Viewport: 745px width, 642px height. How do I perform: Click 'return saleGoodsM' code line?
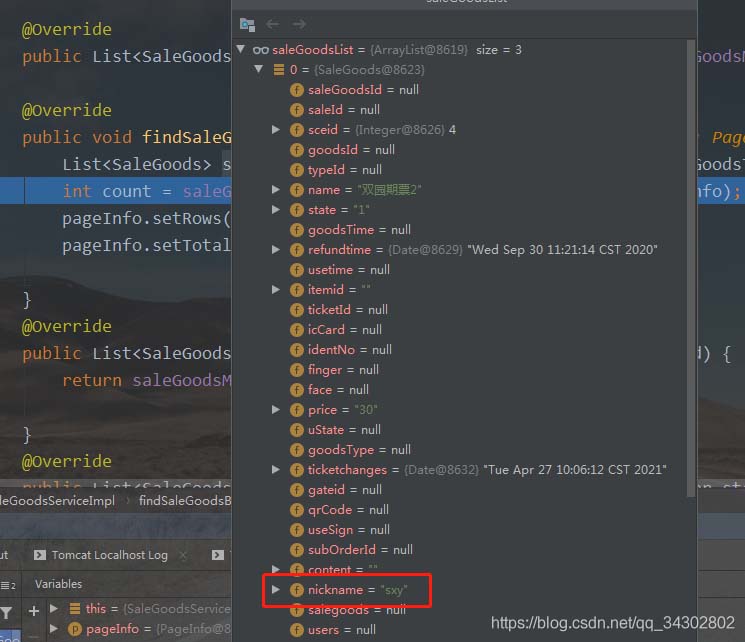[147, 380]
